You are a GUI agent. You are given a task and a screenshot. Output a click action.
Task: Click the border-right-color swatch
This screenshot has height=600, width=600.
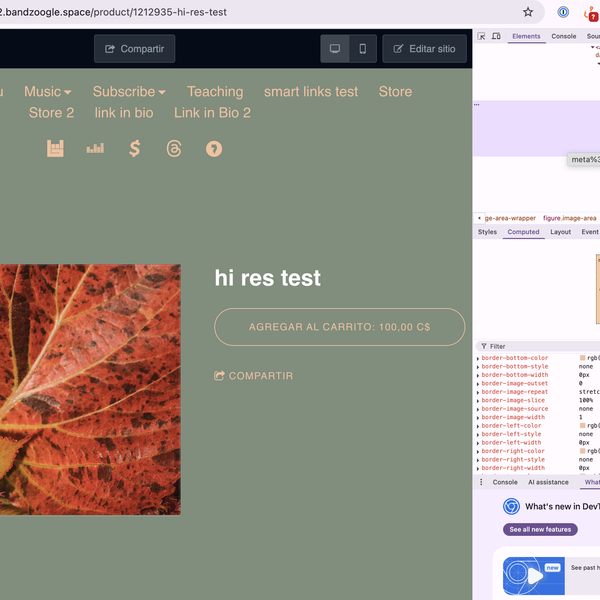coord(582,451)
